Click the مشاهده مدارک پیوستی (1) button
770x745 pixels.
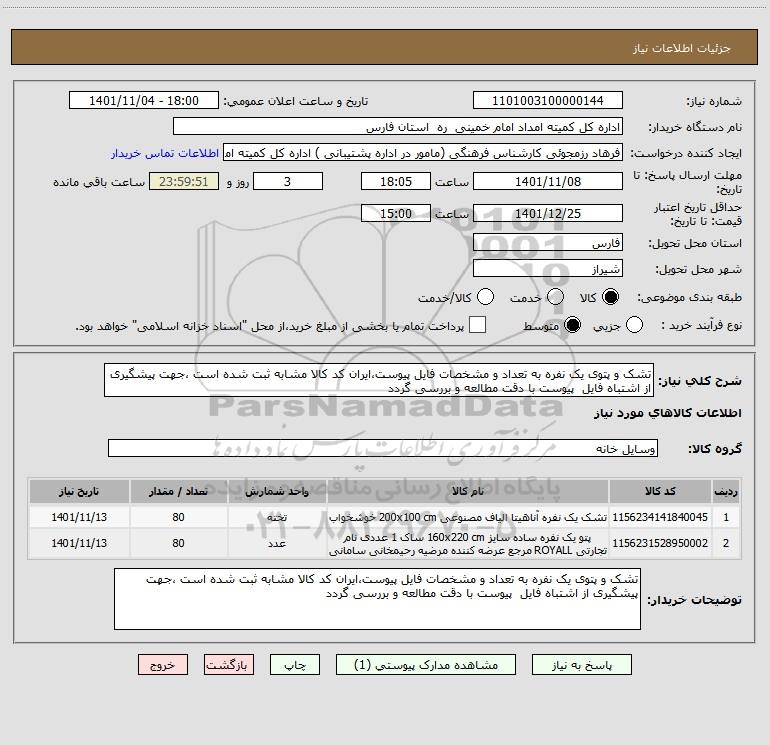click(426, 665)
